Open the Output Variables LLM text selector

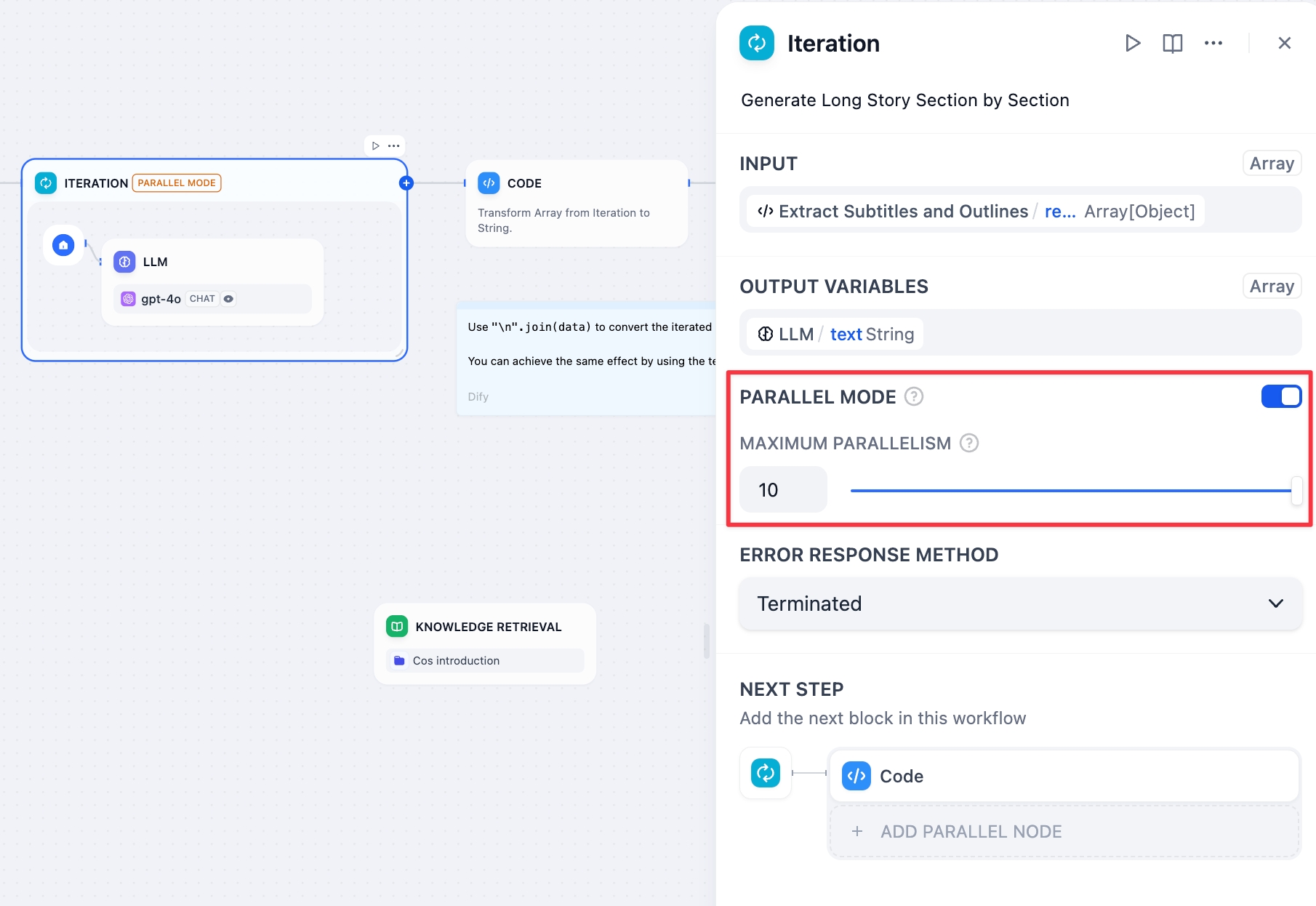click(835, 334)
